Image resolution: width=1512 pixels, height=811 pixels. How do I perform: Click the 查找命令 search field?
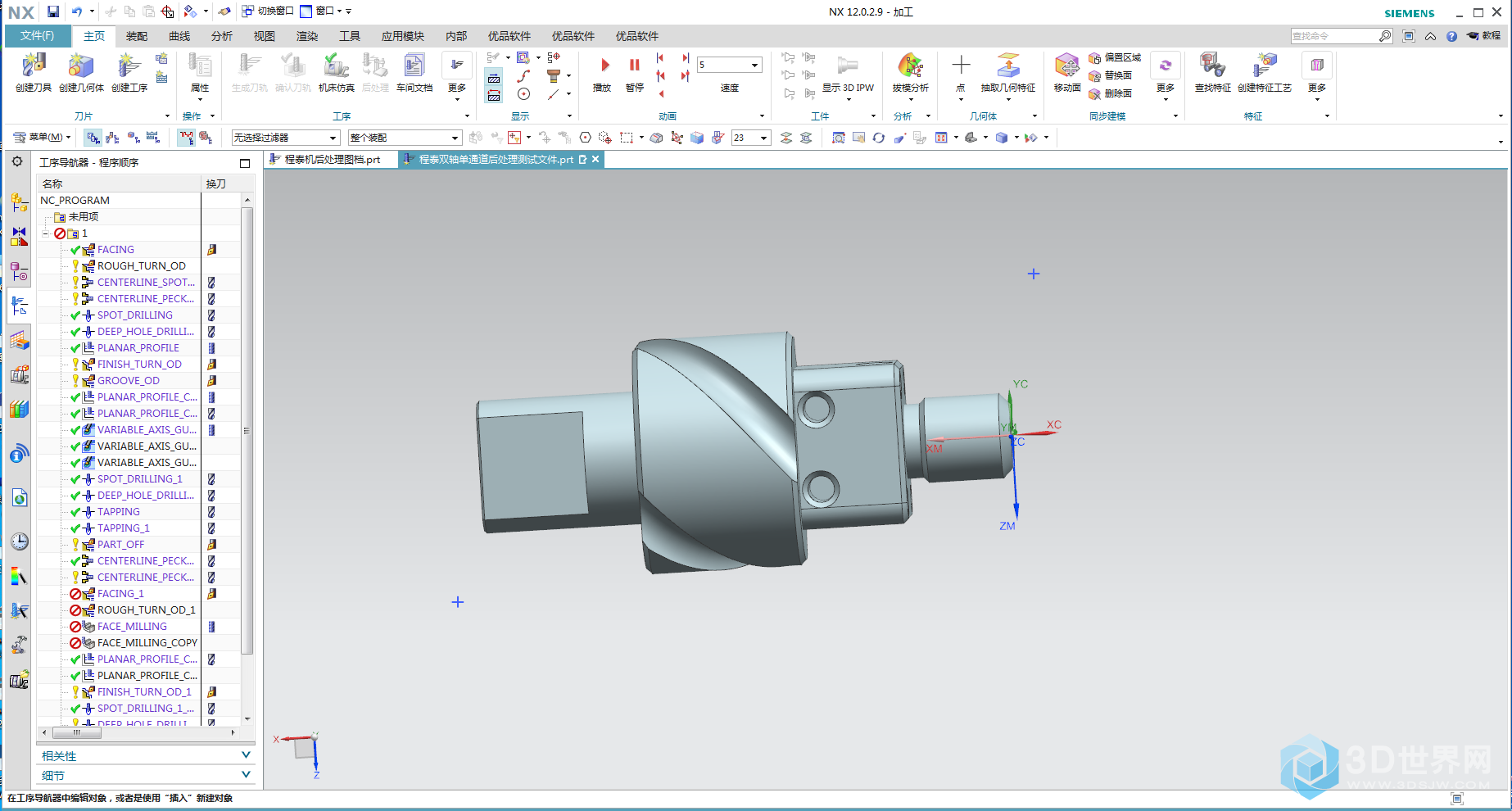tap(1335, 36)
